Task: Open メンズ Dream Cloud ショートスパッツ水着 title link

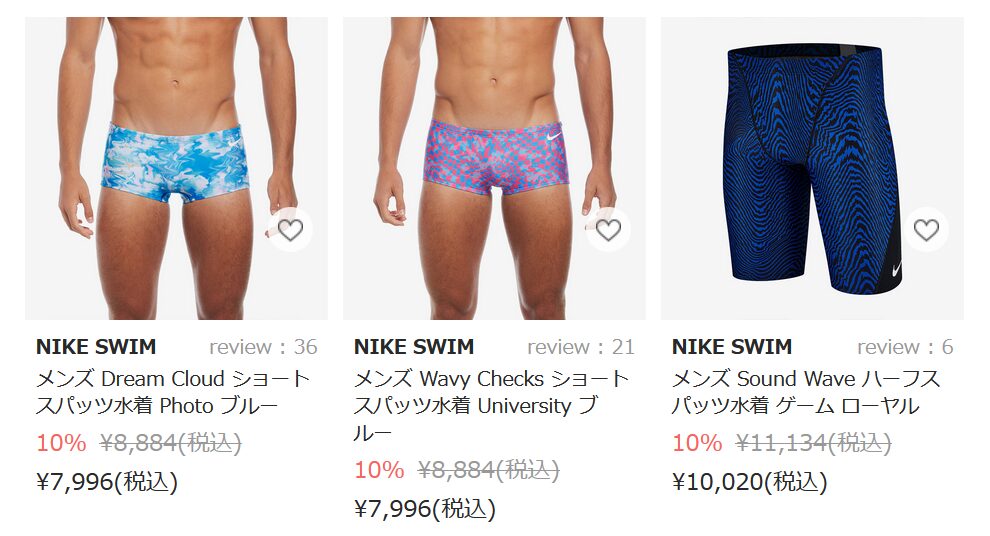Action: coord(174,392)
